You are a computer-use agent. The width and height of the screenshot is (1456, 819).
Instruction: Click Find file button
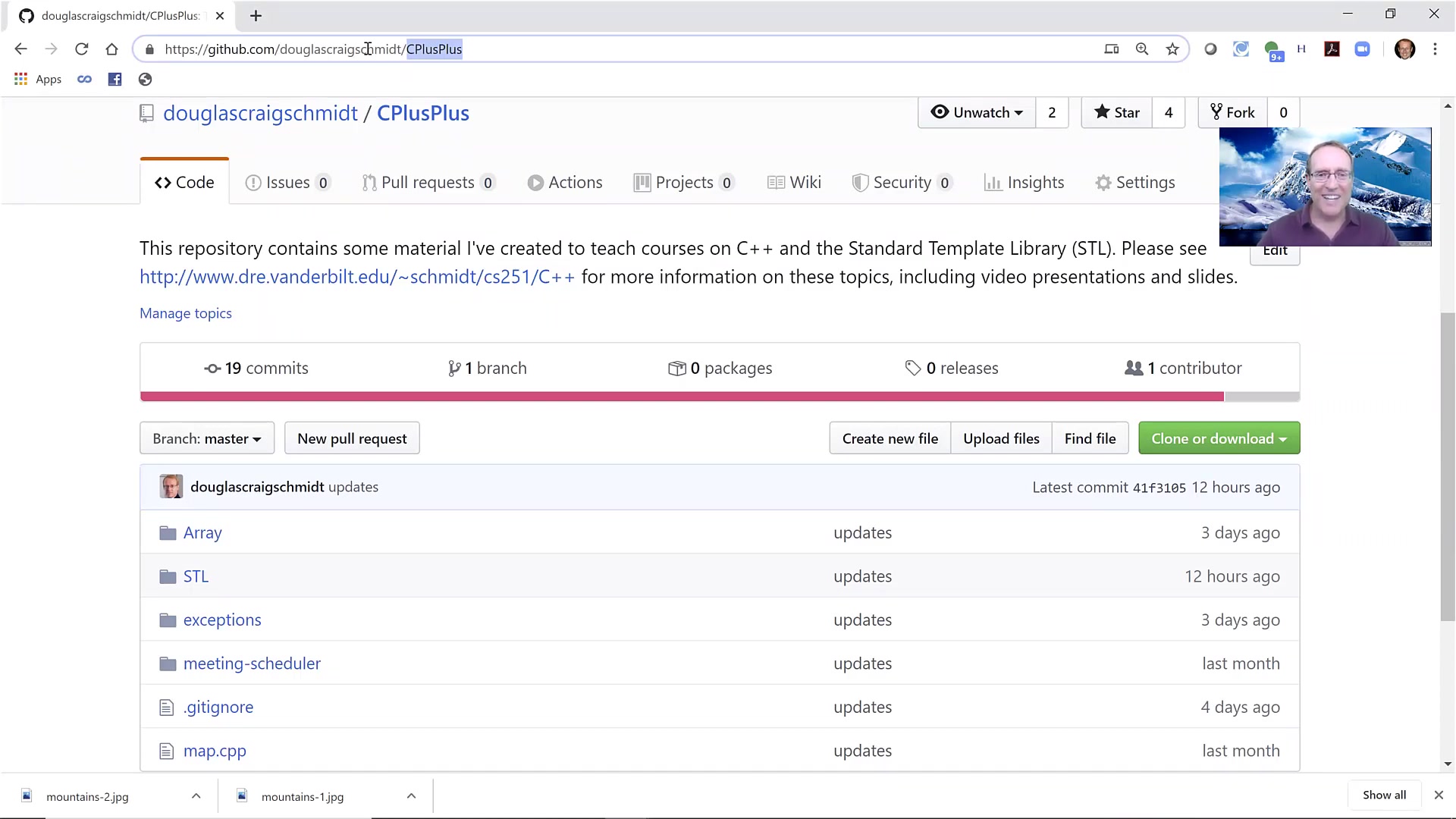1090,438
